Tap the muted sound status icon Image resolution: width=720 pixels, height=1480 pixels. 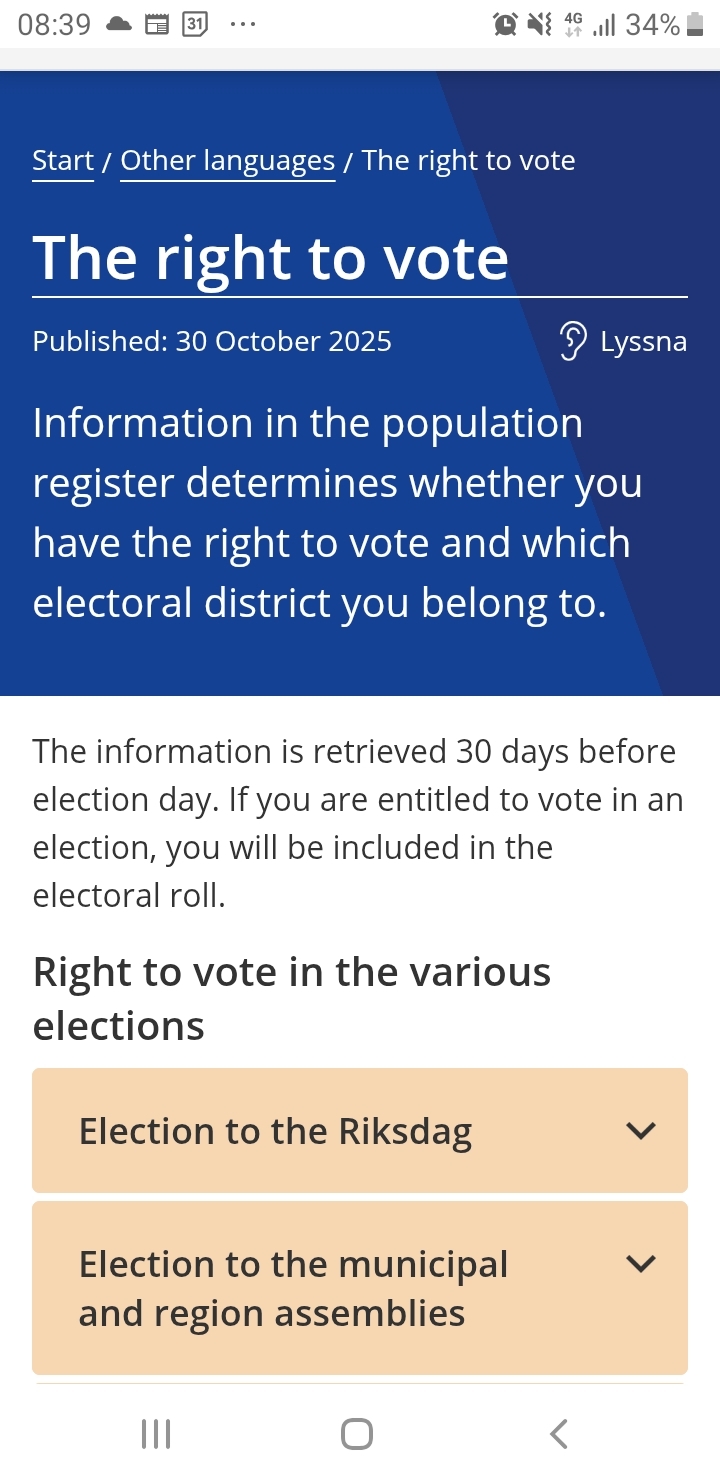click(539, 25)
